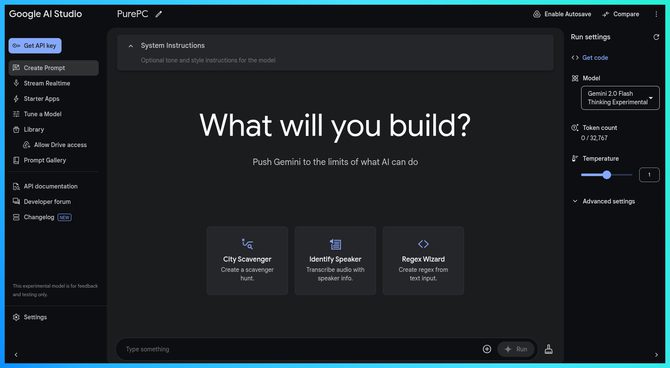Click the Model icon
Viewport: 670px width, 368px height.
coord(575,78)
